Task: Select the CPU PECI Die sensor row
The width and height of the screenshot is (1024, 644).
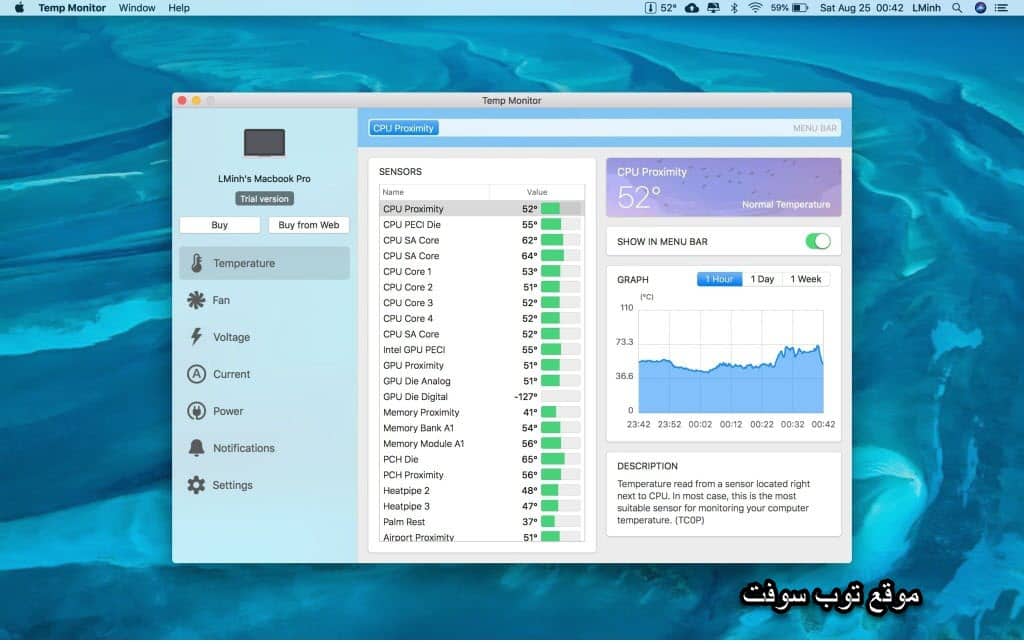Action: click(x=481, y=225)
